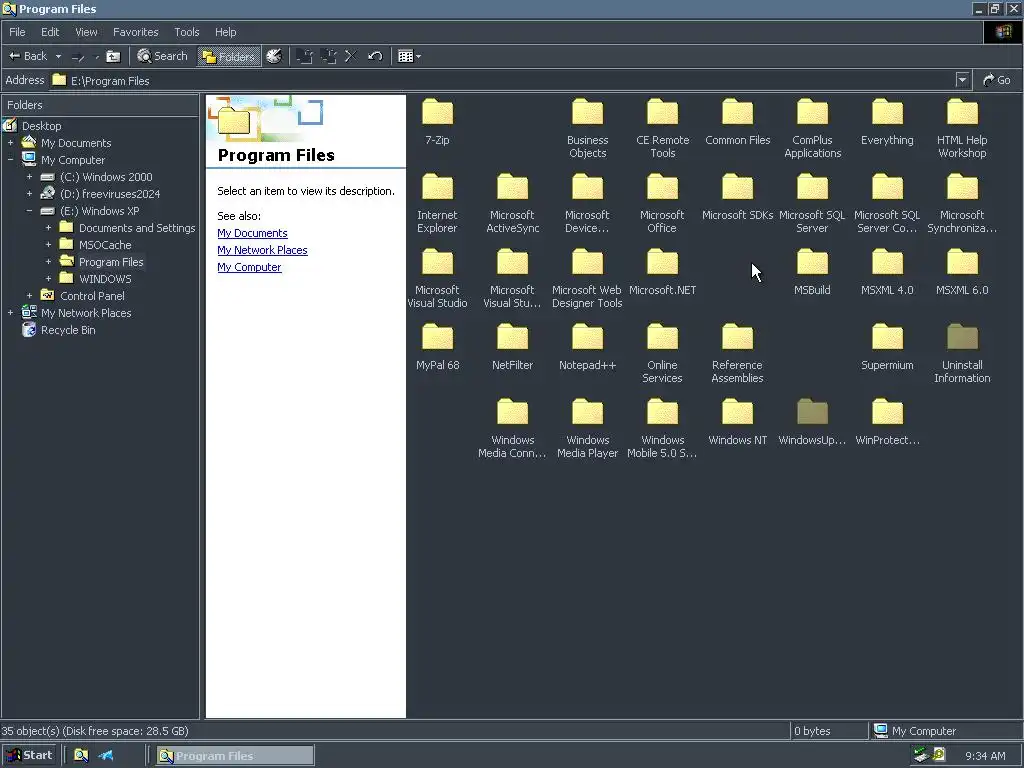The width and height of the screenshot is (1024, 768).
Task: Follow the My Network Places link
Action: tap(262, 250)
